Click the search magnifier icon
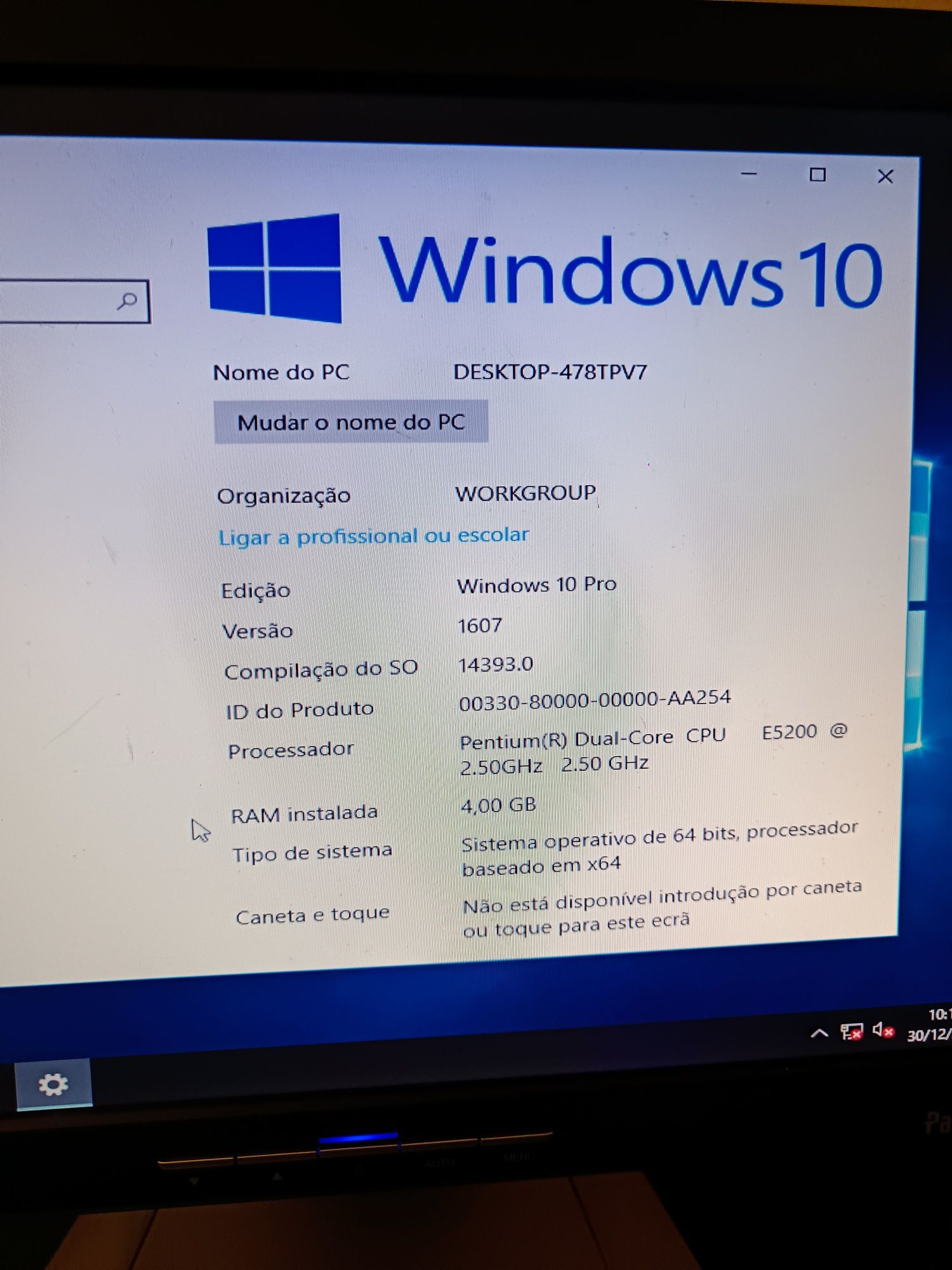This screenshot has height=1270, width=952. [x=128, y=301]
